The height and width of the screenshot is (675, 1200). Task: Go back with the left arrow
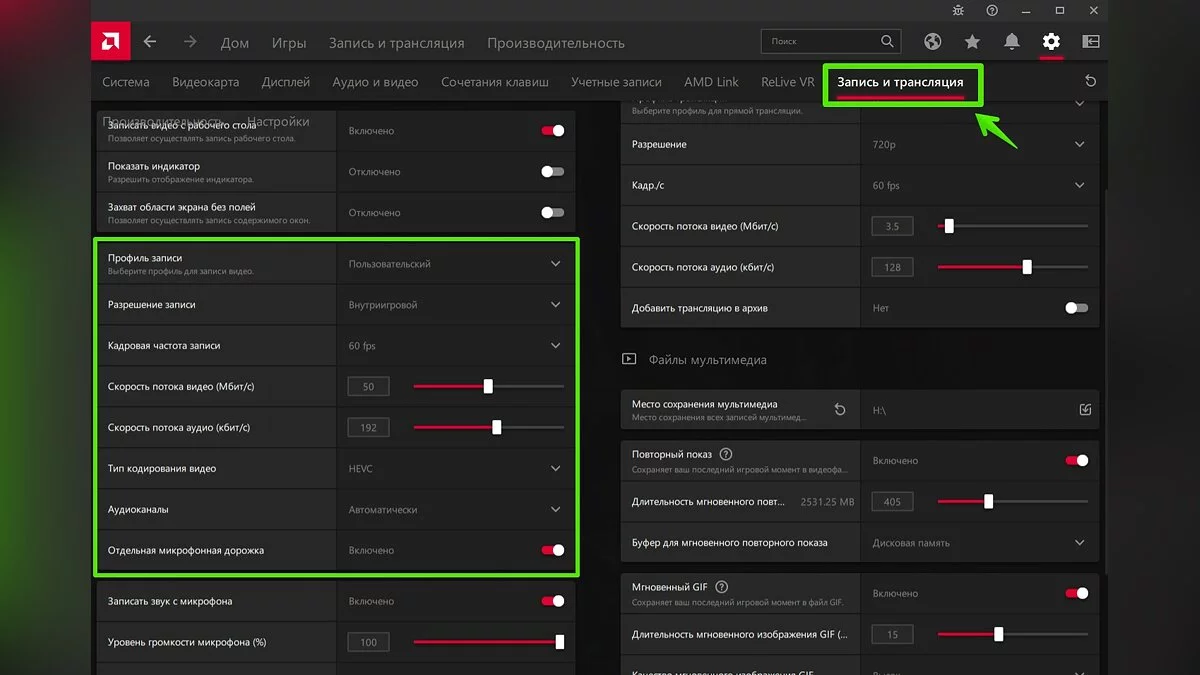pyautogui.click(x=150, y=42)
